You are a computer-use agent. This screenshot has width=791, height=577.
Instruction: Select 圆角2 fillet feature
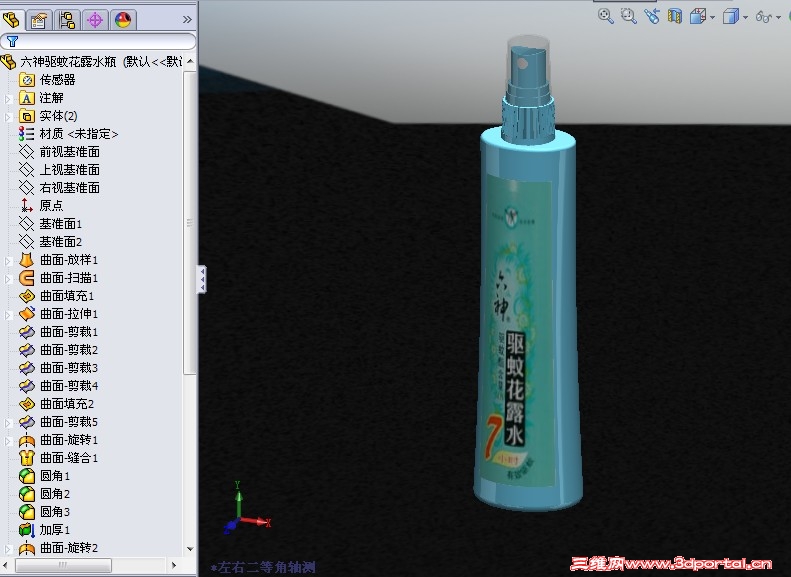[54, 494]
